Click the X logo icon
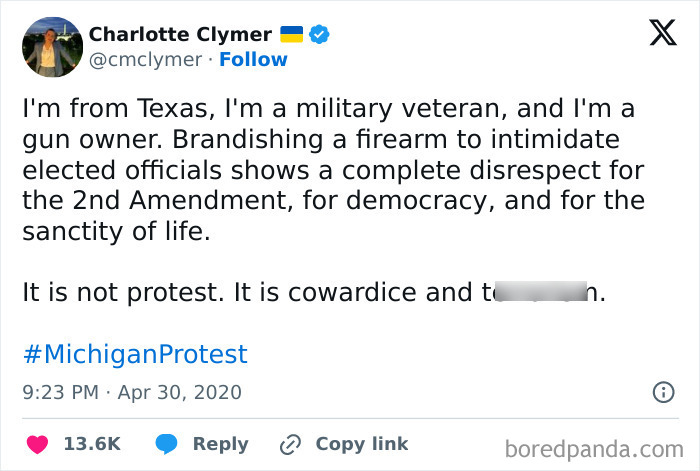The height and width of the screenshot is (471, 700). [x=655, y=35]
